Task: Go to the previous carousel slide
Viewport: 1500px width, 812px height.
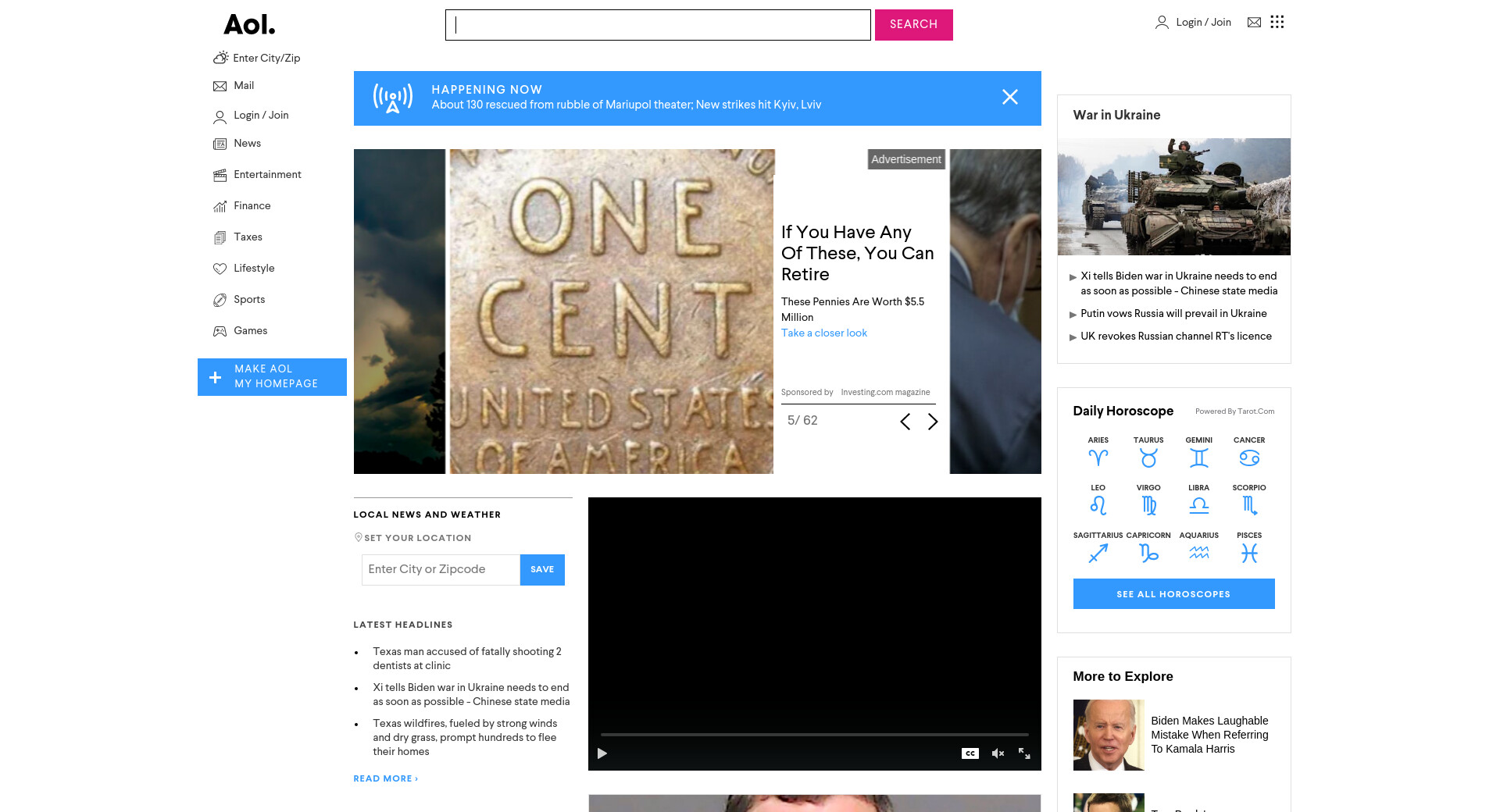Action: click(905, 422)
